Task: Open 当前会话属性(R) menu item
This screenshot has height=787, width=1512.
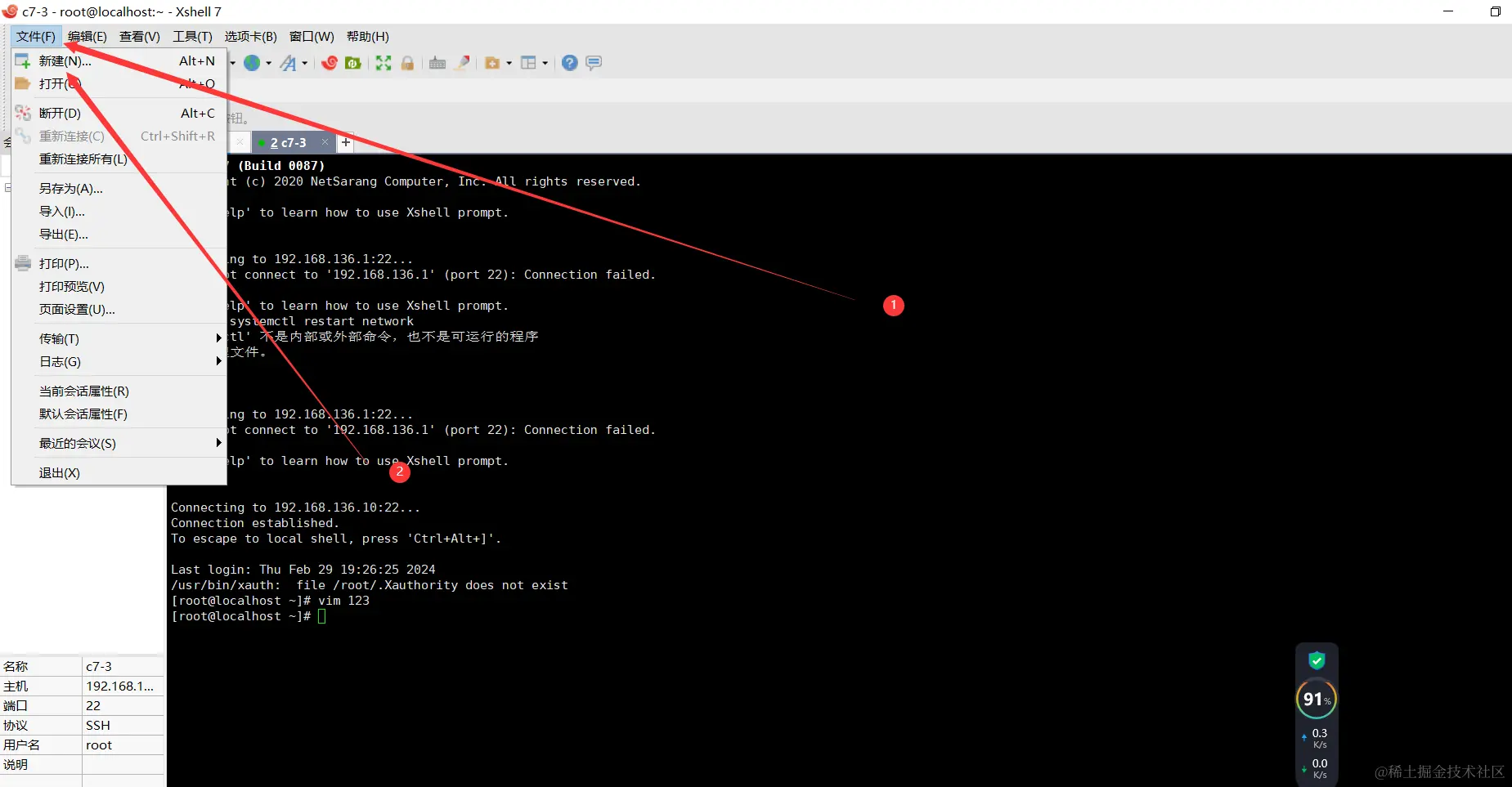Action: click(119, 391)
